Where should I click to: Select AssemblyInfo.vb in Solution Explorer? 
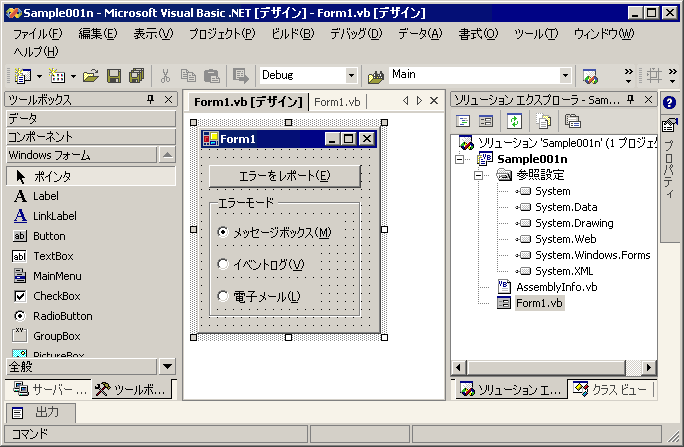click(x=557, y=287)
